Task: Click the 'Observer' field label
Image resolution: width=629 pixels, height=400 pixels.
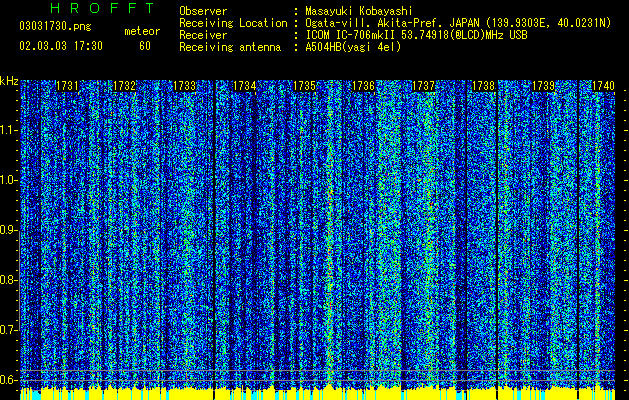Action: point(203,11)
